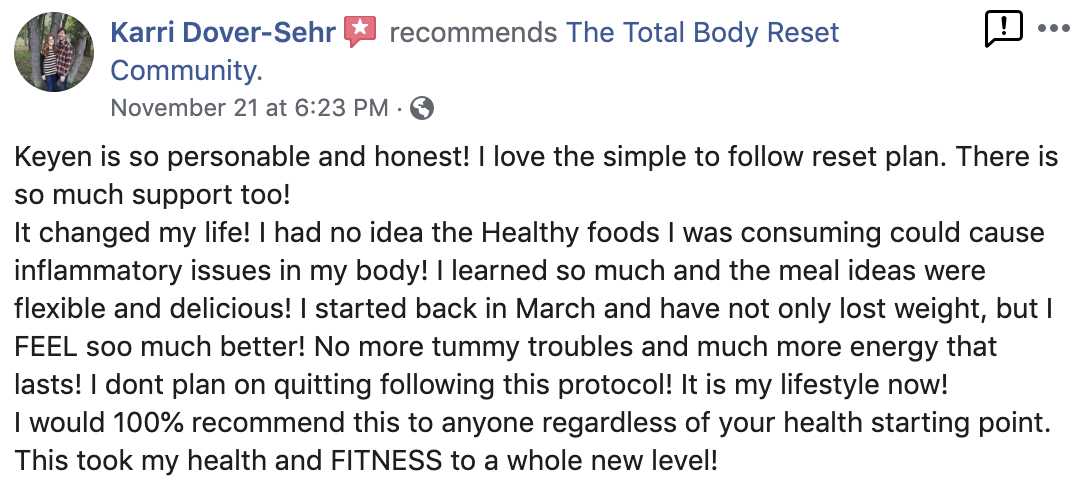Open the November 21 at 6:23 PM timestamp
This screenshot has height=488, width=1080.
point(249,108)
